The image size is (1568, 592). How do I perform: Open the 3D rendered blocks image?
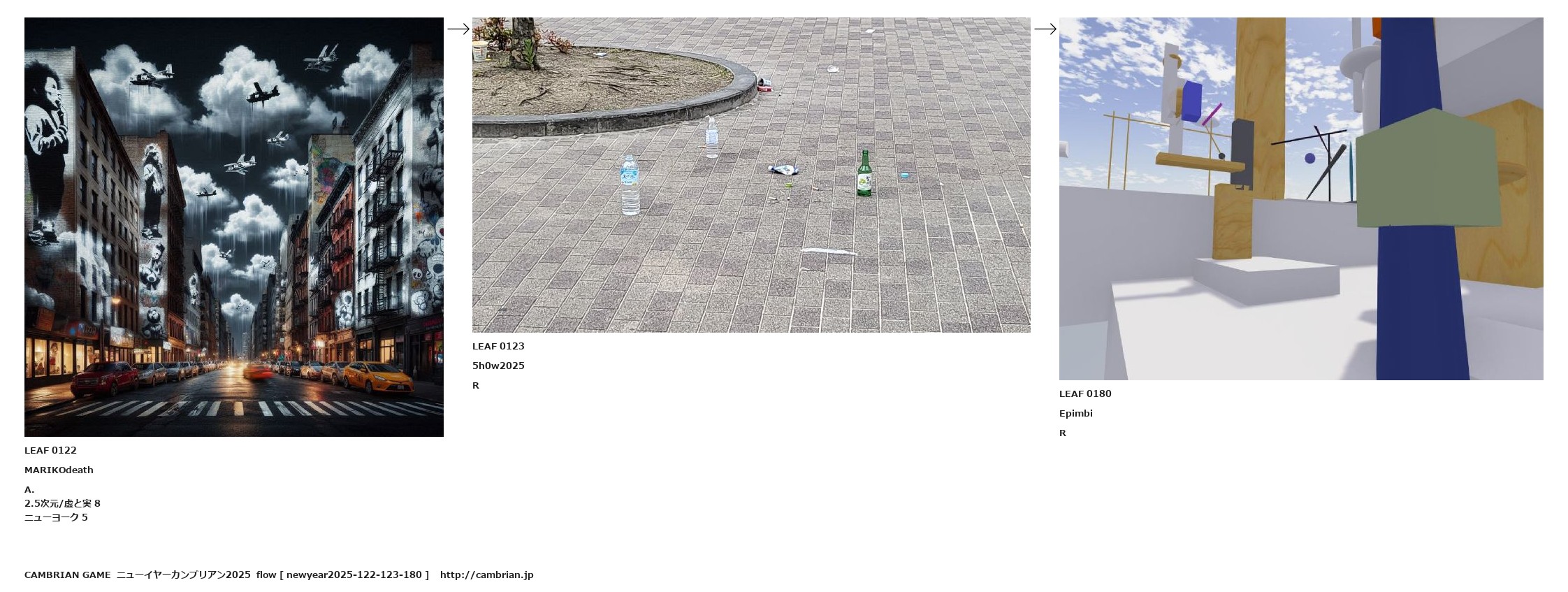tap(1301, 198)
